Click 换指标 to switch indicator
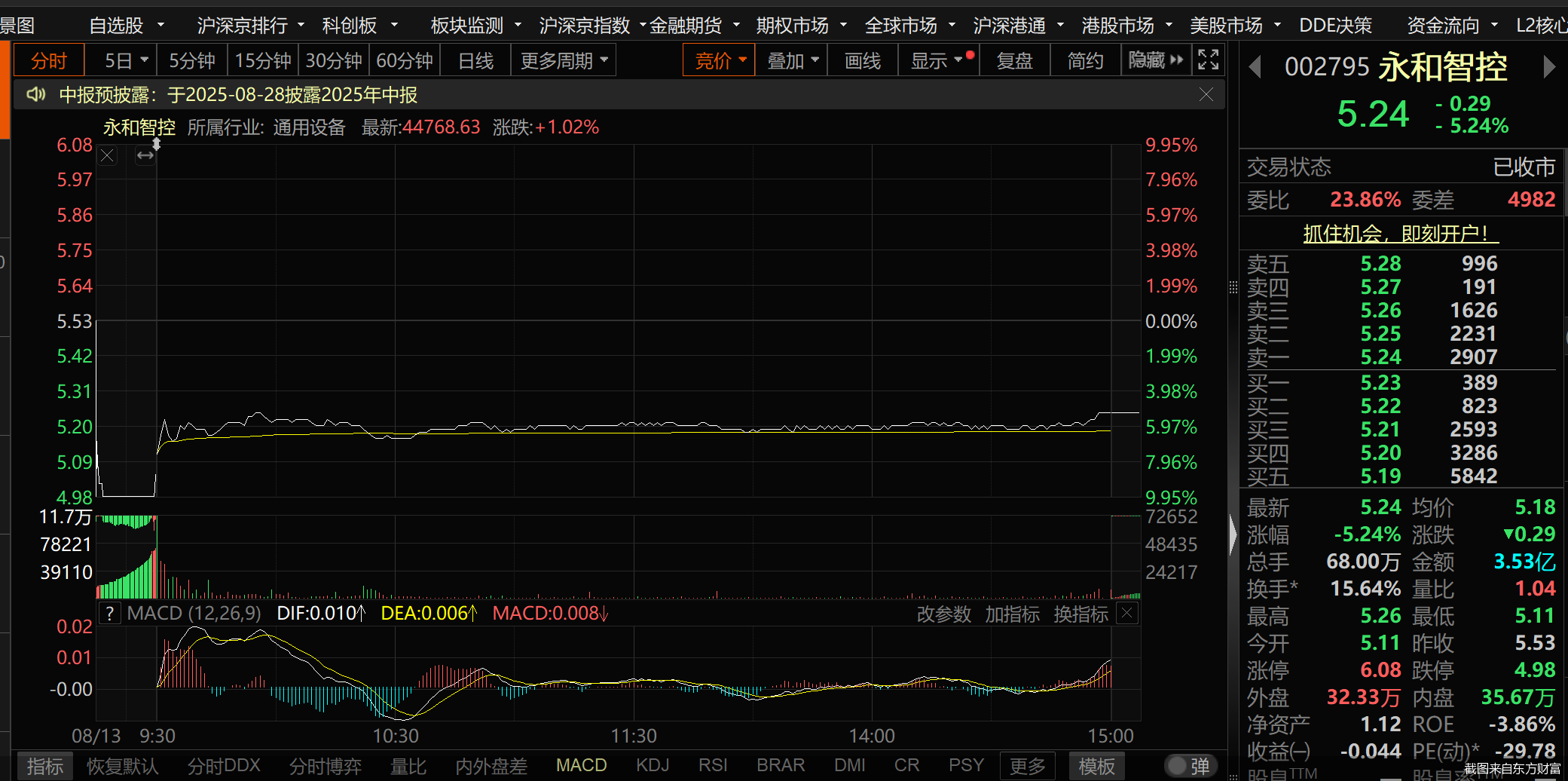This screenshot has height=781, width=1568. (x=1080, y=614)
